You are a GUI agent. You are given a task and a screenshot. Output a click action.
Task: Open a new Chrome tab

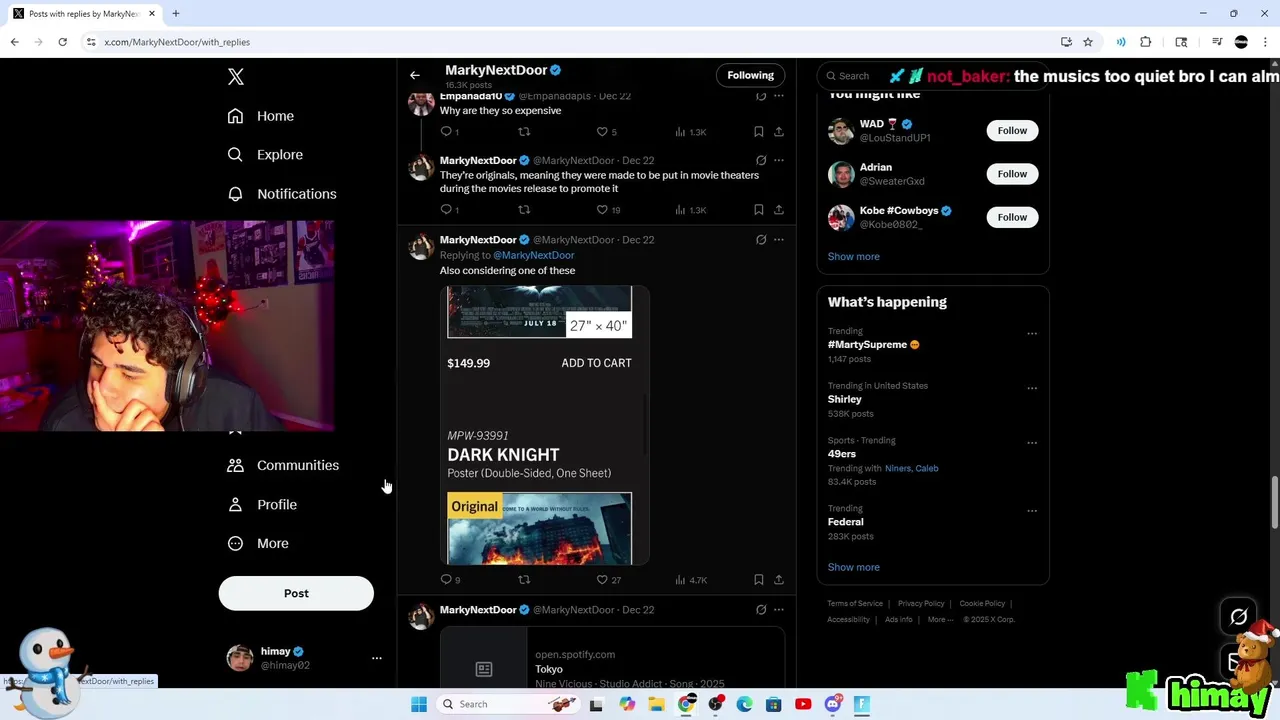tap(175, 14)
